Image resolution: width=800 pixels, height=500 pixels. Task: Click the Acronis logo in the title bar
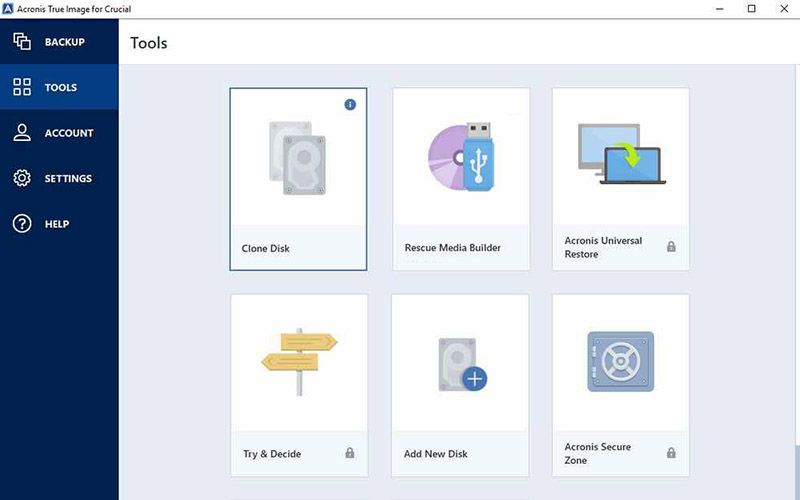point(9,9)
